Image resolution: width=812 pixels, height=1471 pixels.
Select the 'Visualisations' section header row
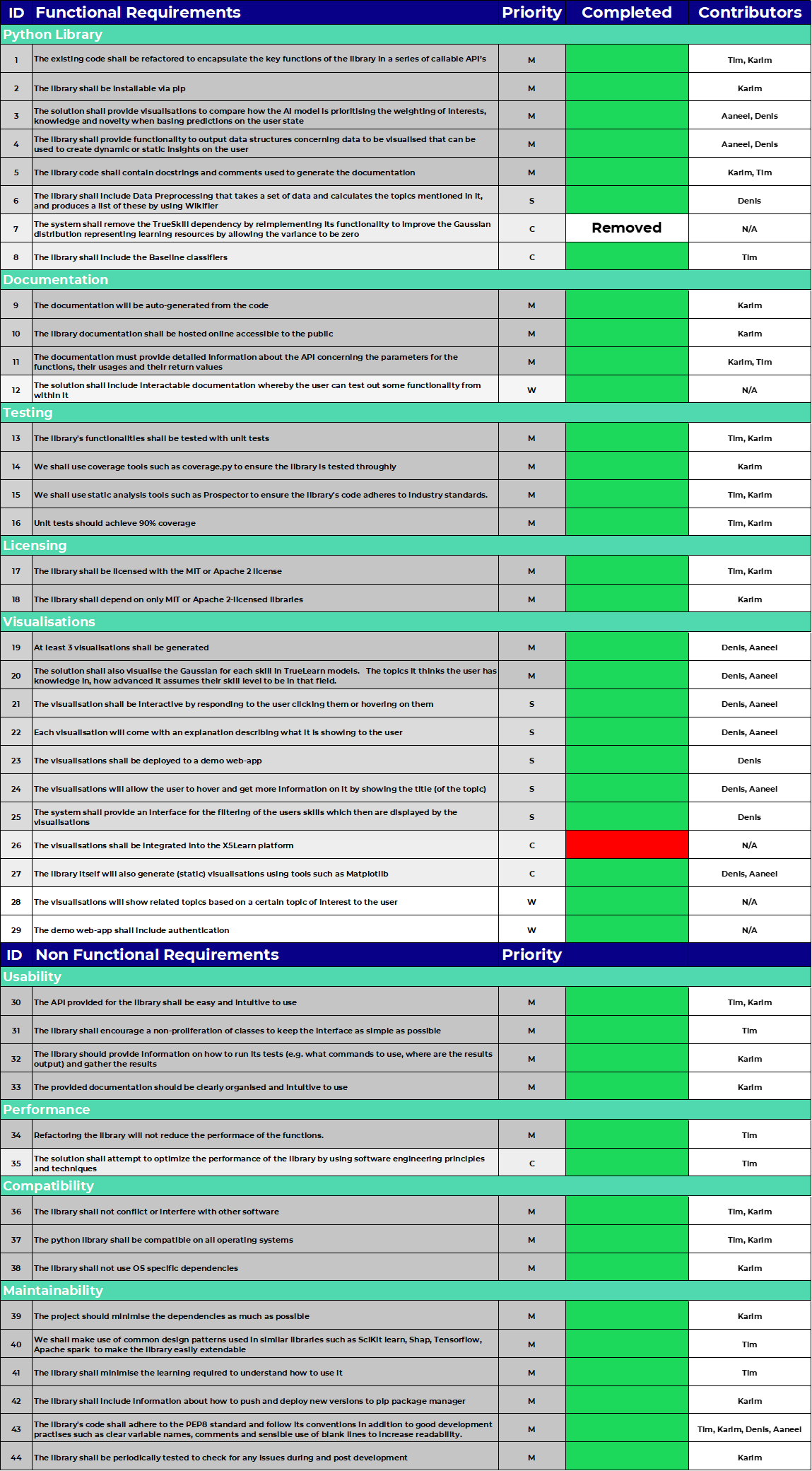click(406, 622)
